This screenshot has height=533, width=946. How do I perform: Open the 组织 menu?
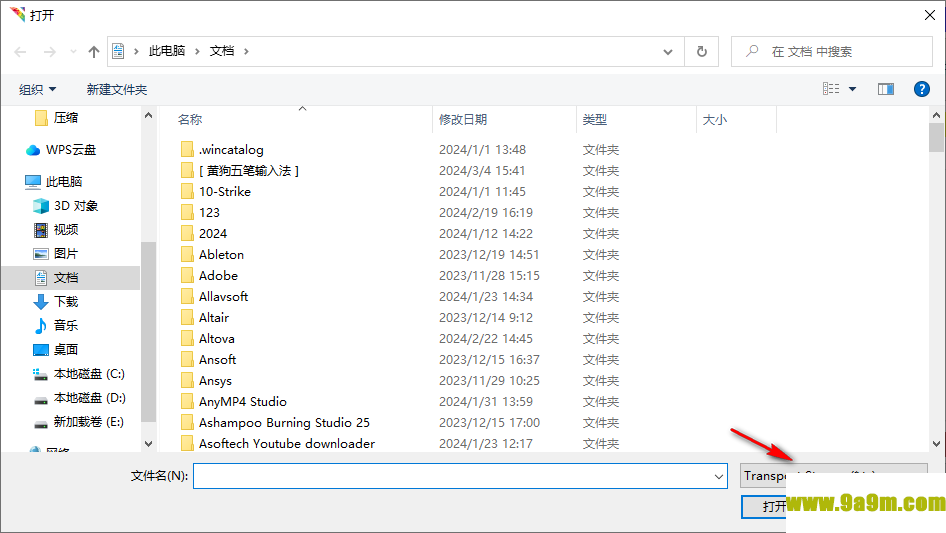coord(37,89)
